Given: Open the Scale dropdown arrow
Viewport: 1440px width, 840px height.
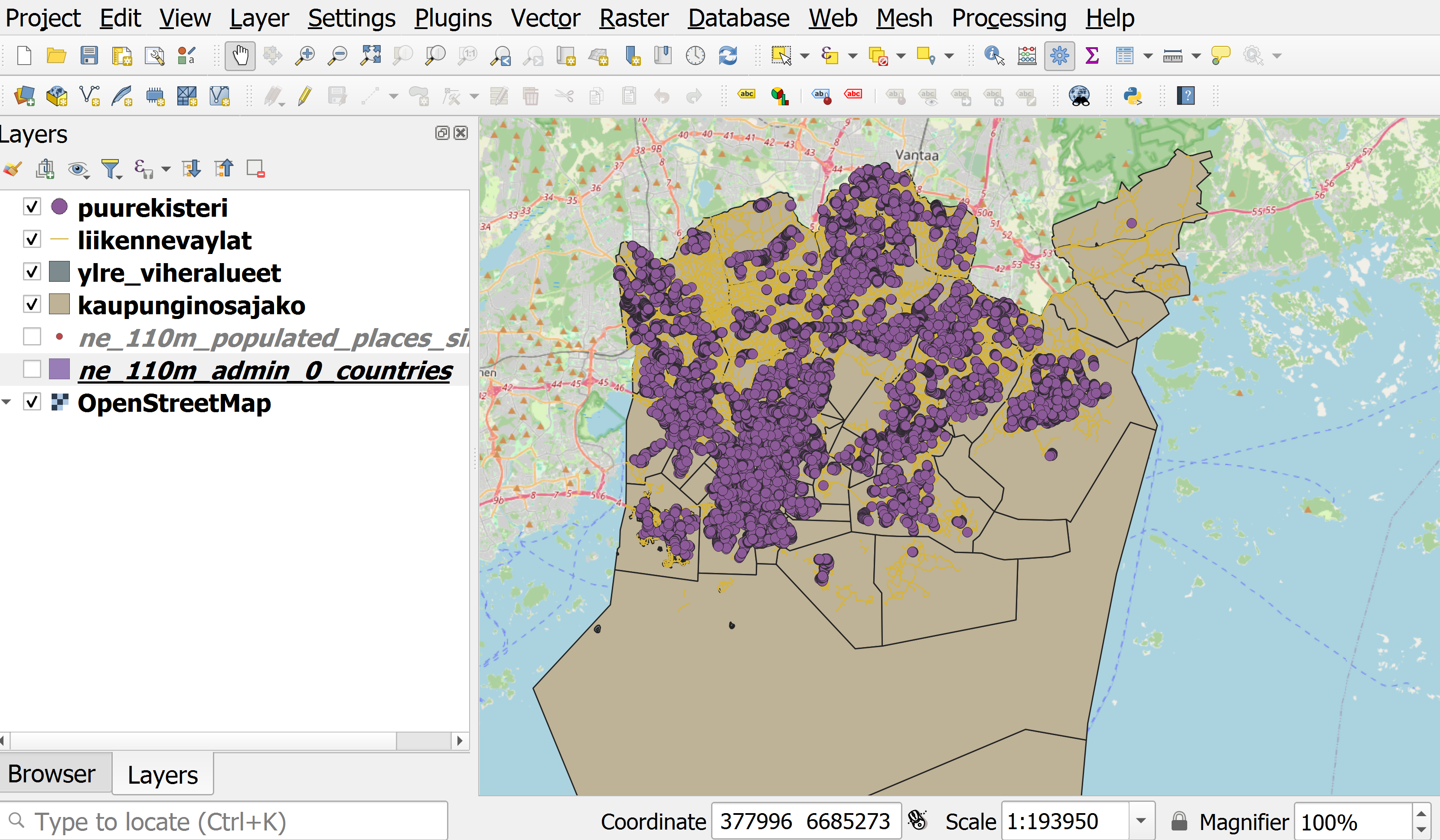Looking at the screenshot, I should (1140, 821).
